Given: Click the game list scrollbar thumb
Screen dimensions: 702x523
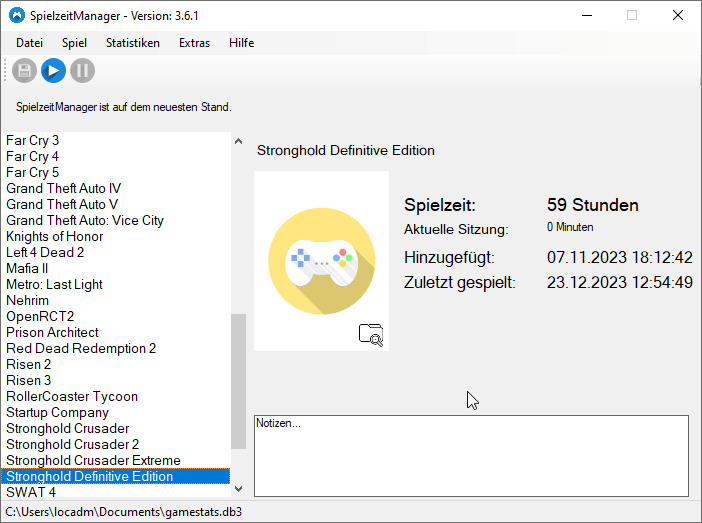Looking at the screenshot, I should pos(238,380).
